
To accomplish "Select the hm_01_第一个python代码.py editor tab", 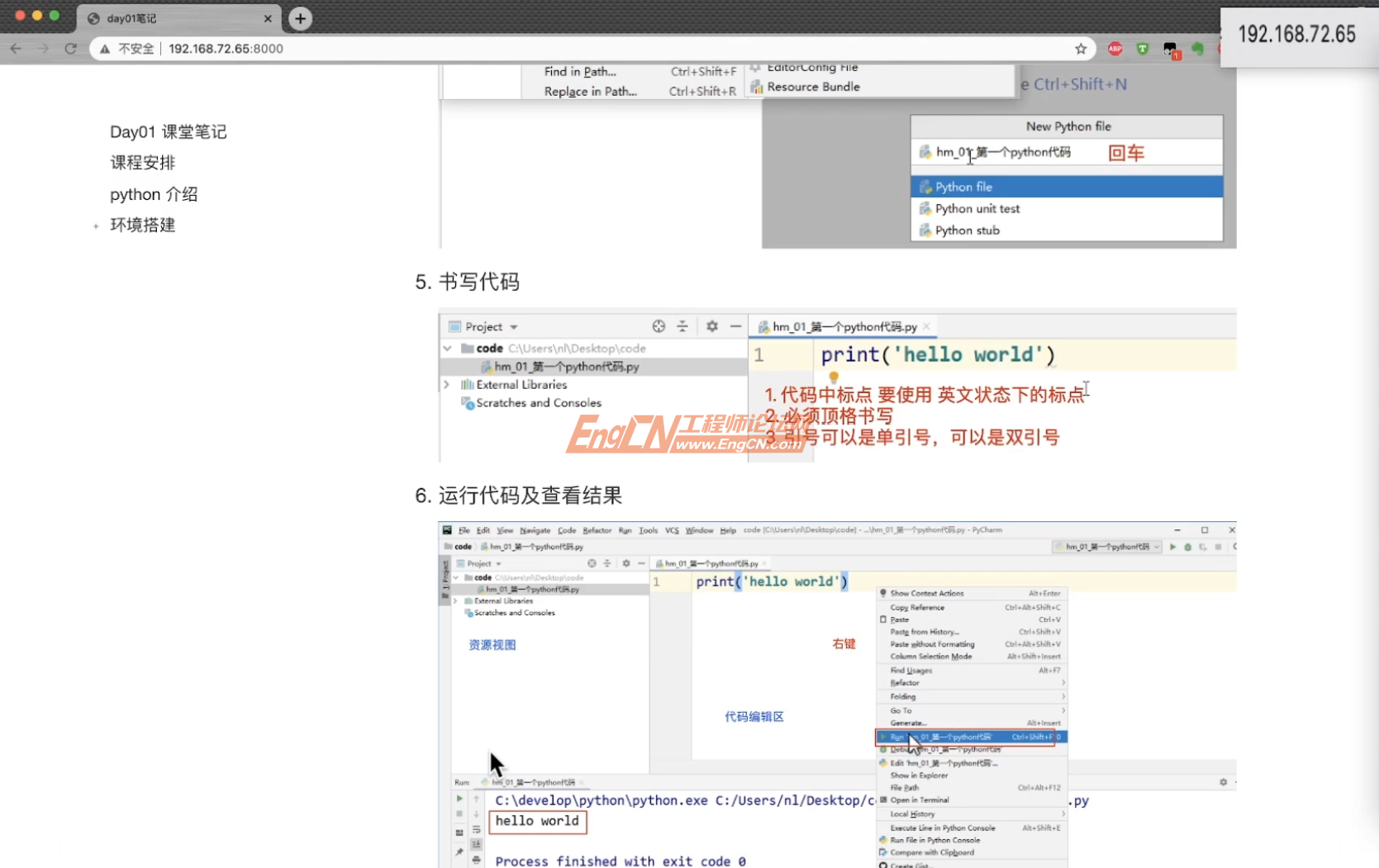I will coord(842,326).
